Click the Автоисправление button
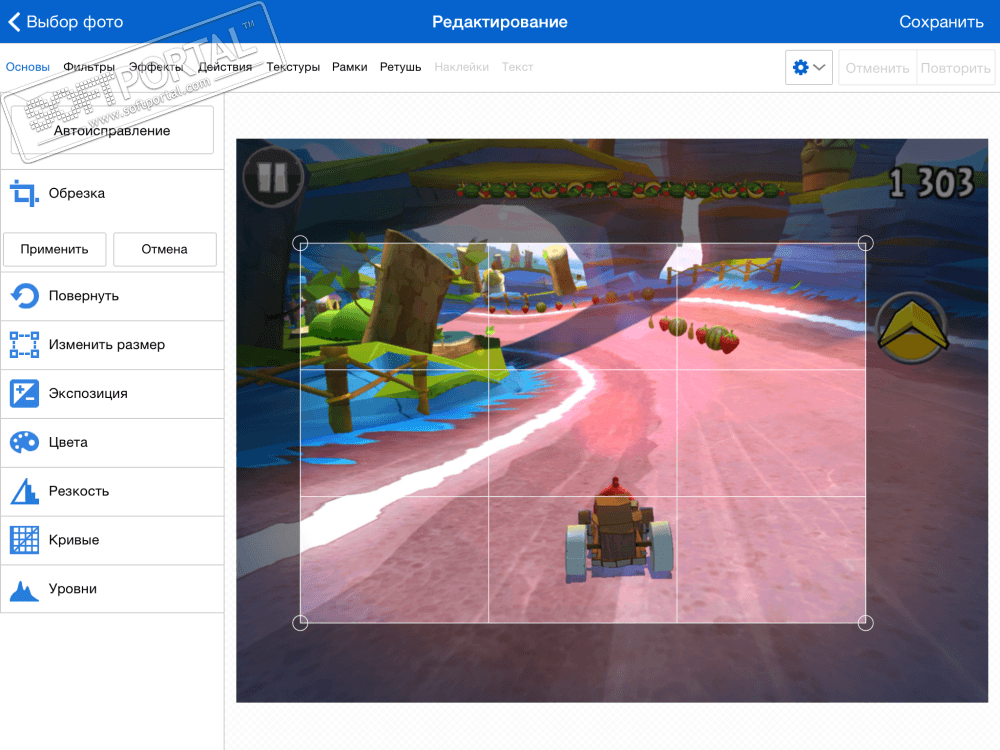Viewport: 1000px width, 750px height. point(112,130)
